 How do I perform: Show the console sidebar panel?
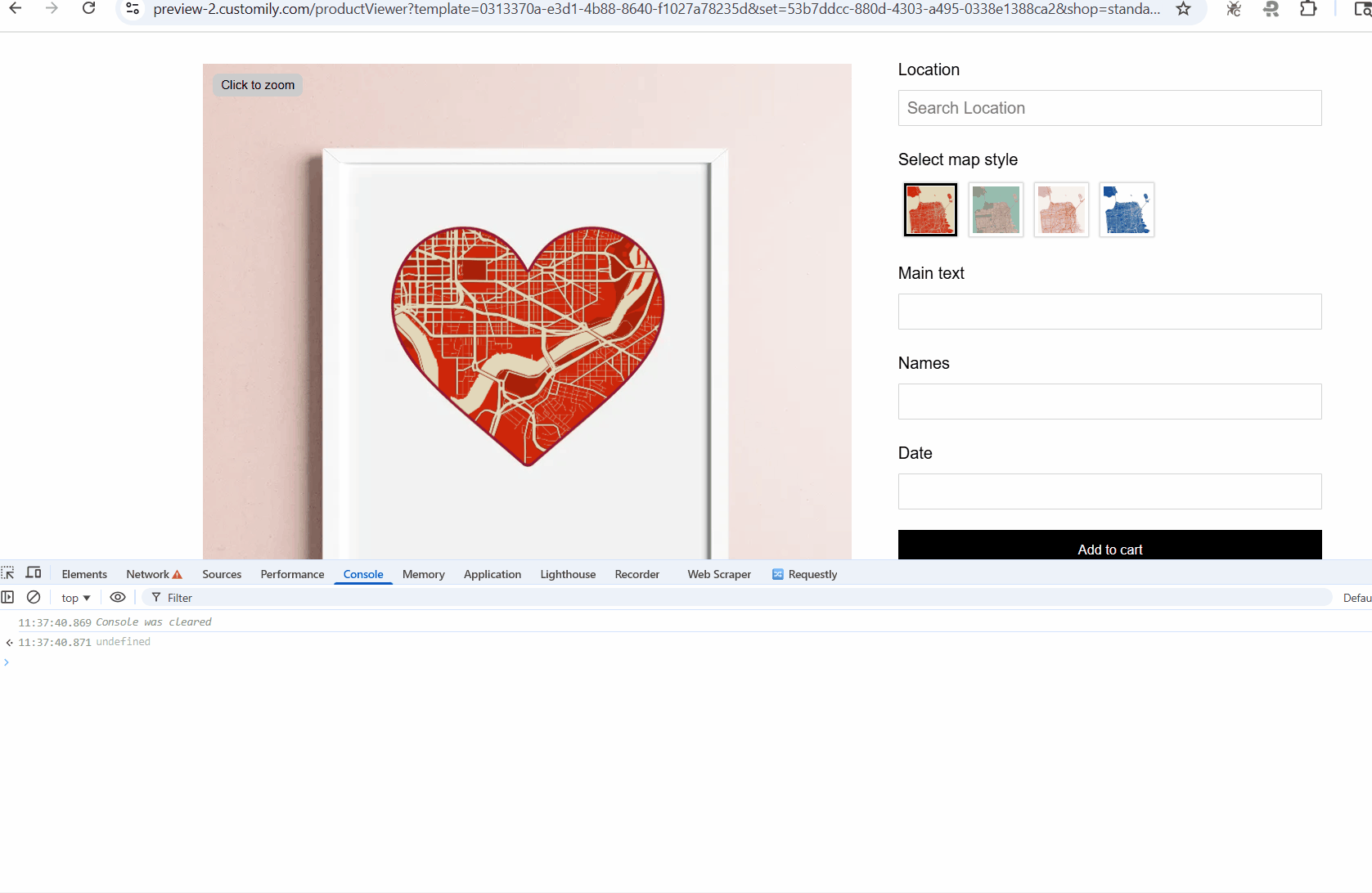click(x=8, y=598)
